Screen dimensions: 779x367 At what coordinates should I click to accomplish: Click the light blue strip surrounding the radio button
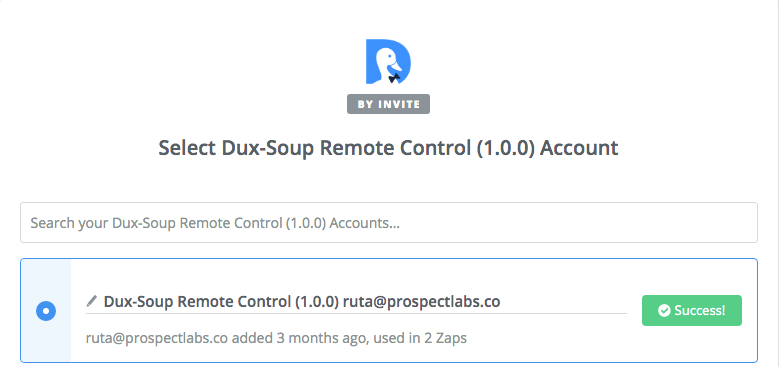pos(46,310)
